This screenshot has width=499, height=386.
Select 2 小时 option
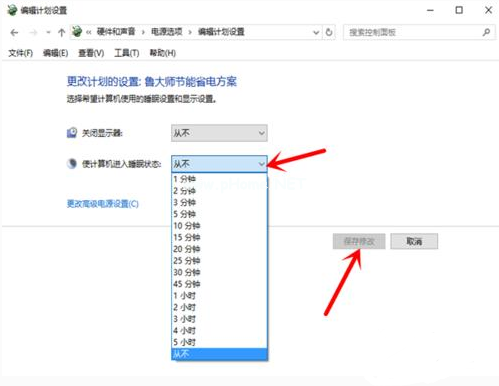pyautogui.click(x=219, y=308)
